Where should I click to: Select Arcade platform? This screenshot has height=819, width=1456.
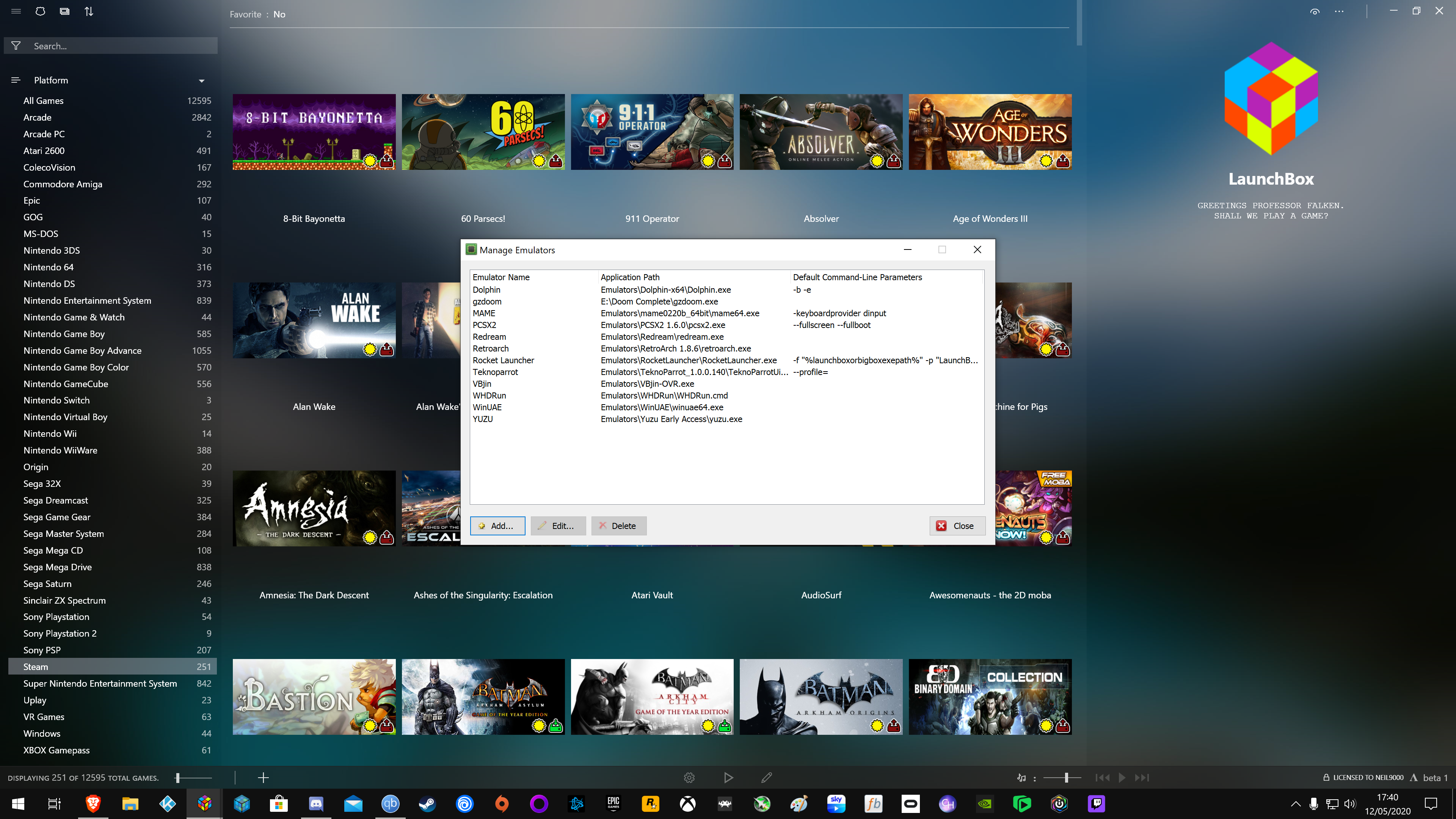pyautogui.click(x=113, y=118)
